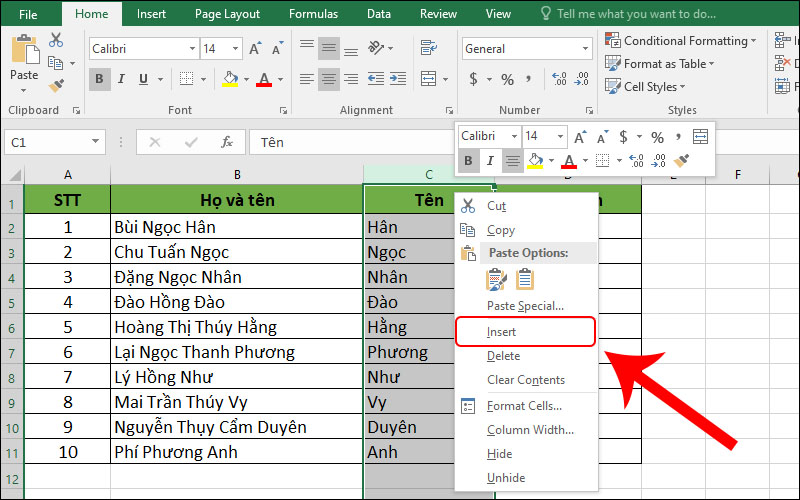Toggle Italic in the ribbon Font group
Viewport: 800px width, 500px height.
click(x=121, y=79)
